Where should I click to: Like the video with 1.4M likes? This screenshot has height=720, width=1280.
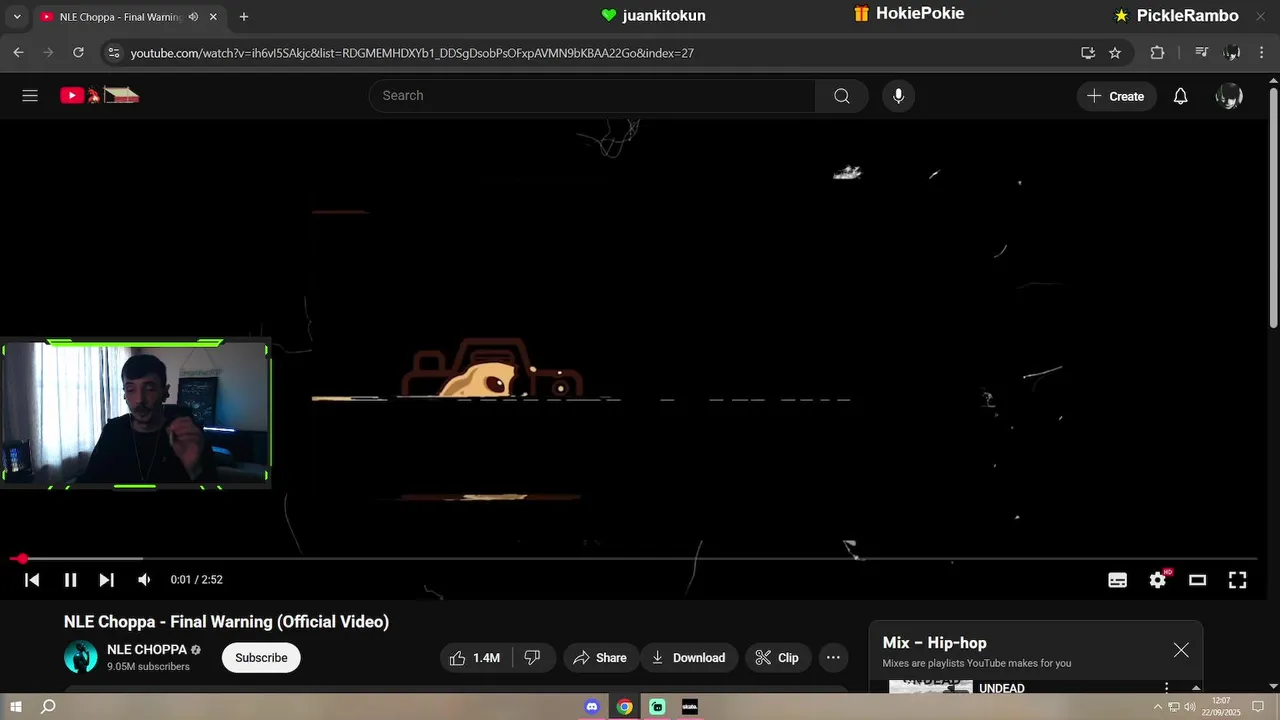476,658
